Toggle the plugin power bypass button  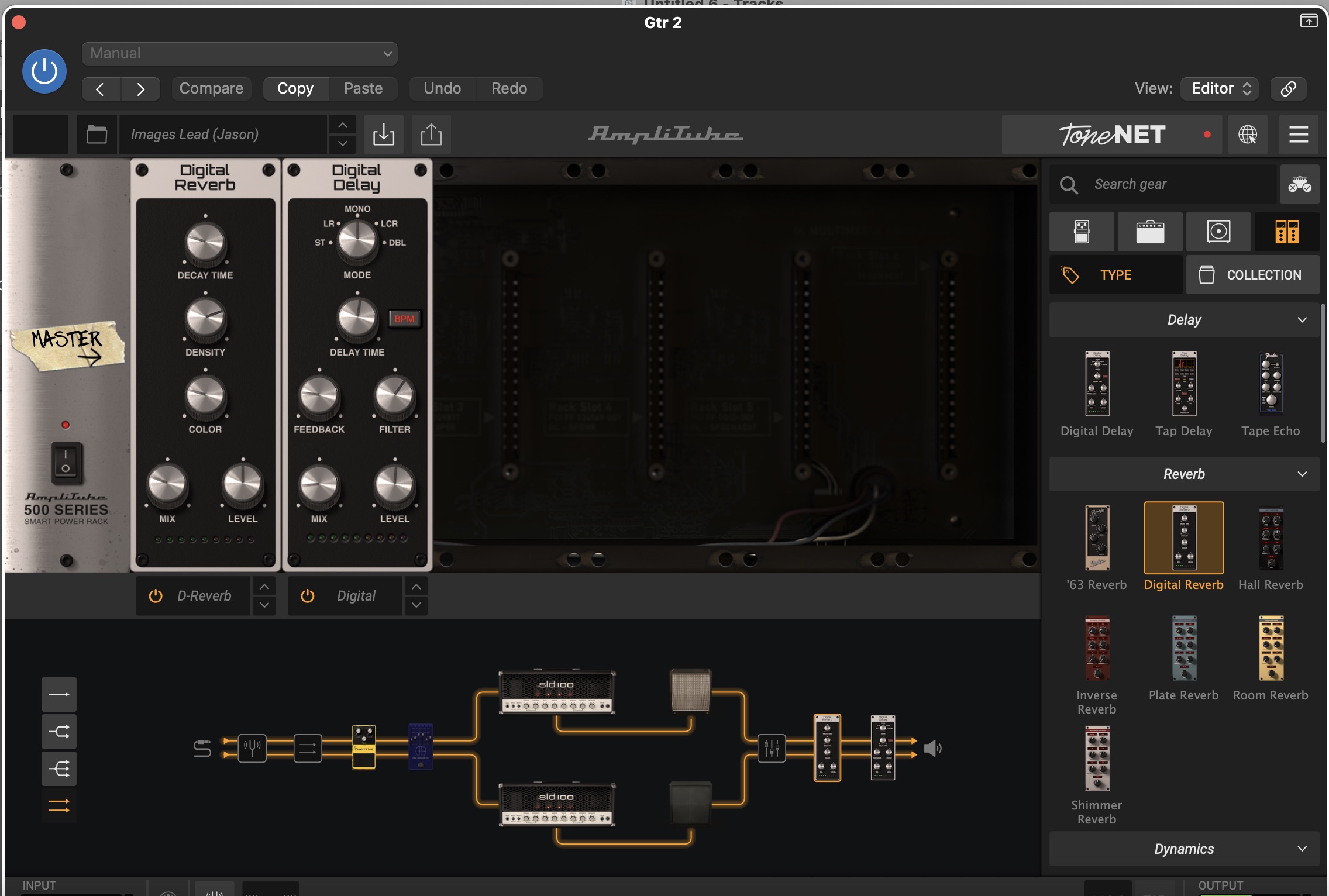click(x=44, y=71)
